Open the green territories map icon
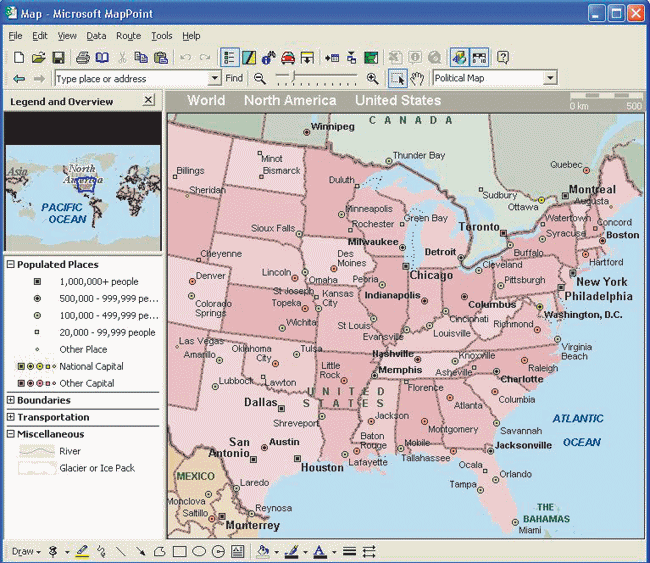The image size is (650, 563). (x=371, y=58)
